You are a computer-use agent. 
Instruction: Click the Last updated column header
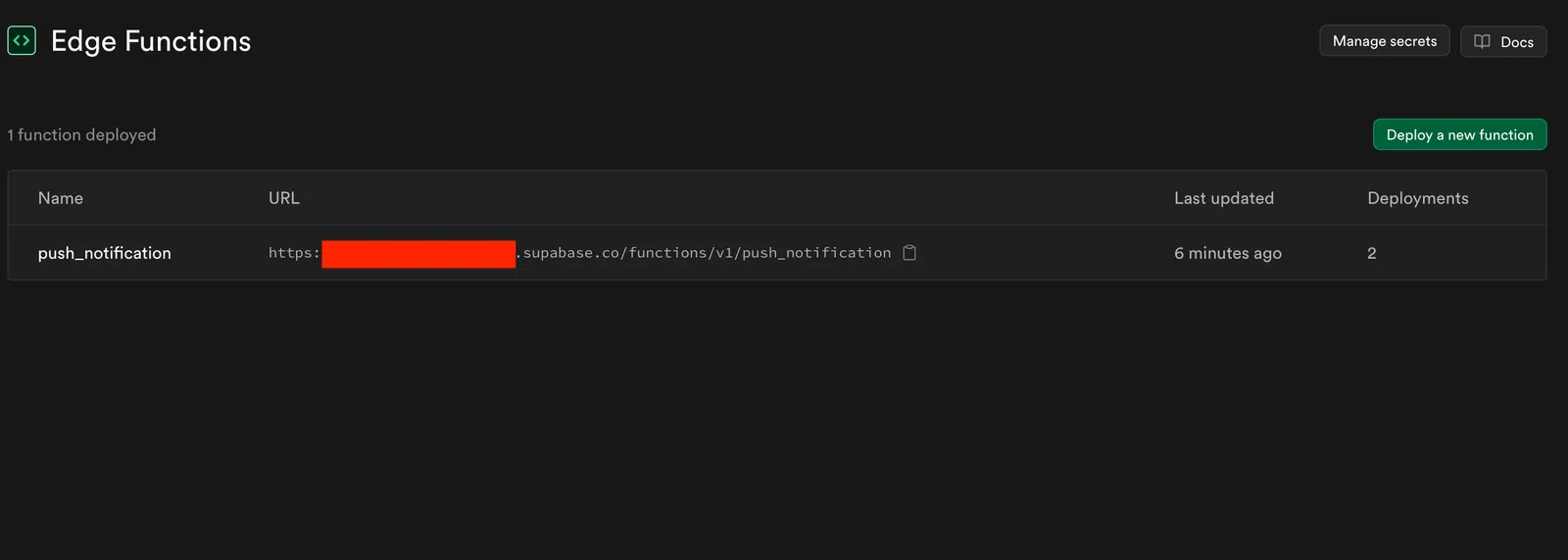coord(1224,198)
